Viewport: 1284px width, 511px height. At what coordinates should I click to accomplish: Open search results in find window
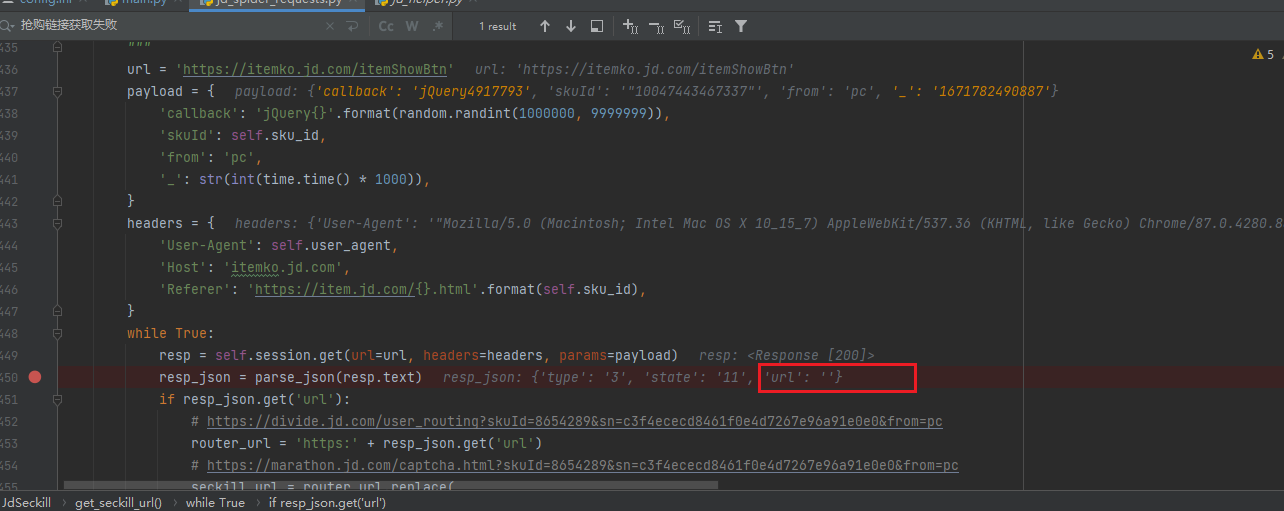pyautogui.click(x=597, y=26)
